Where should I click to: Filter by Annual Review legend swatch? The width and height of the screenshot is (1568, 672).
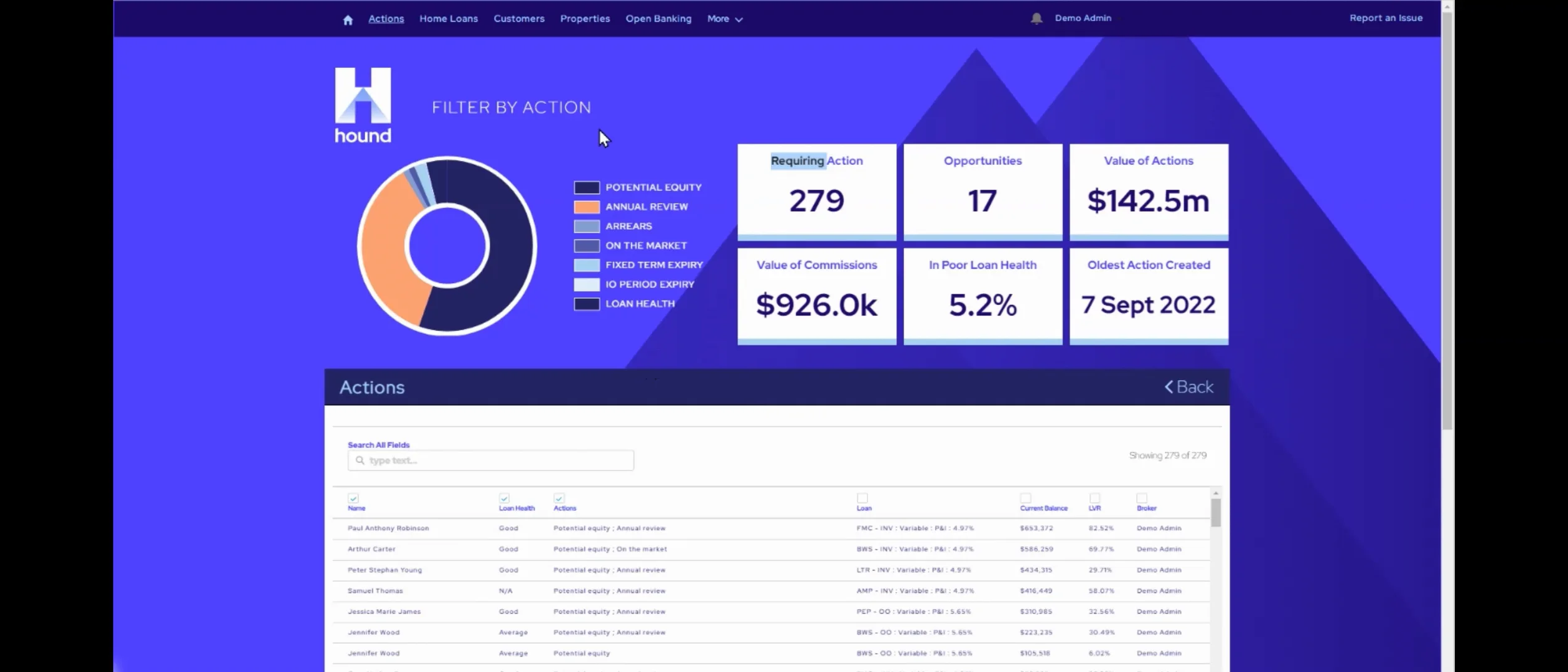click(x=586, y=207)
